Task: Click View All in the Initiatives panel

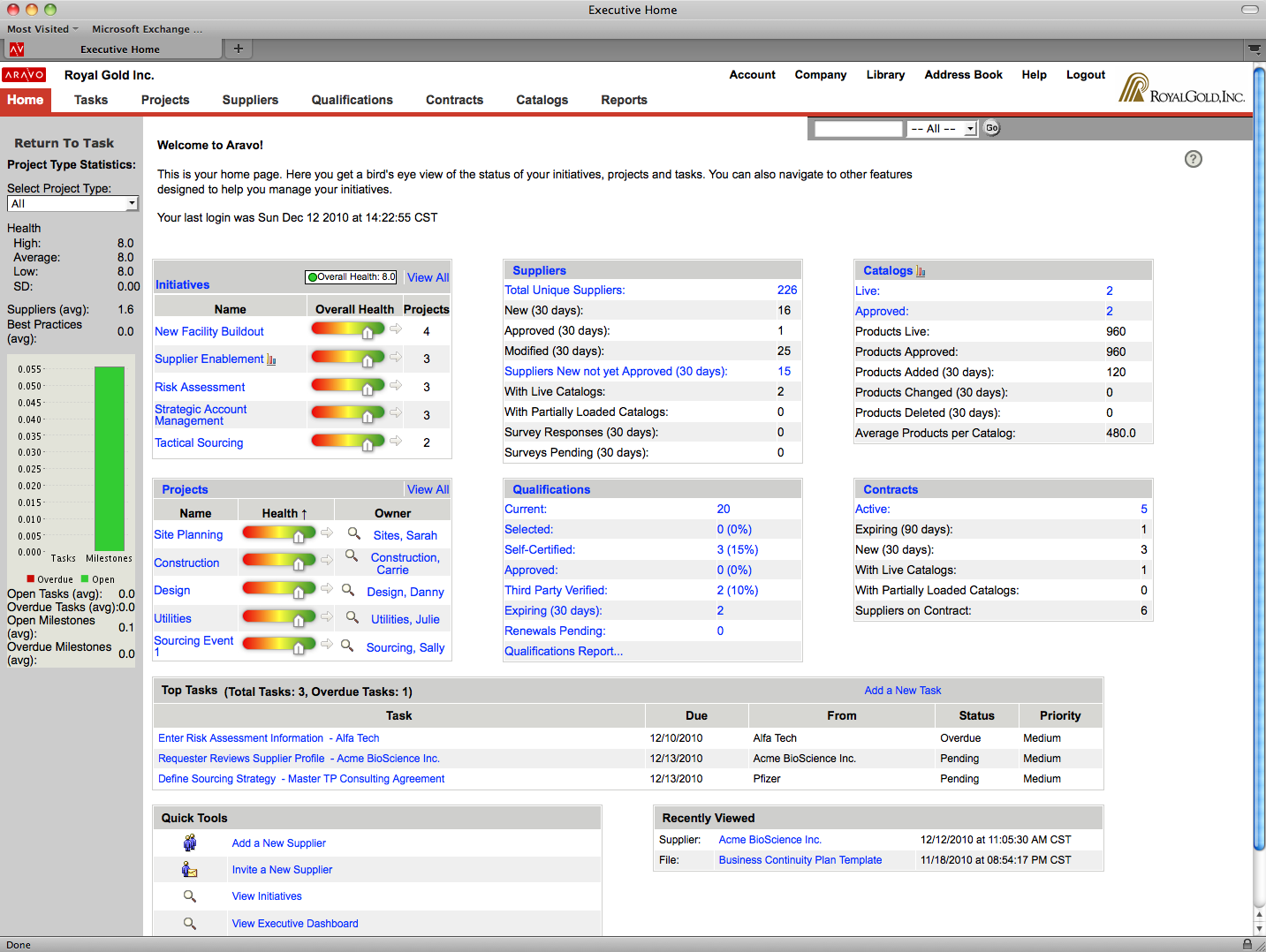Action: pyautogui.click(x=428, y=277)
